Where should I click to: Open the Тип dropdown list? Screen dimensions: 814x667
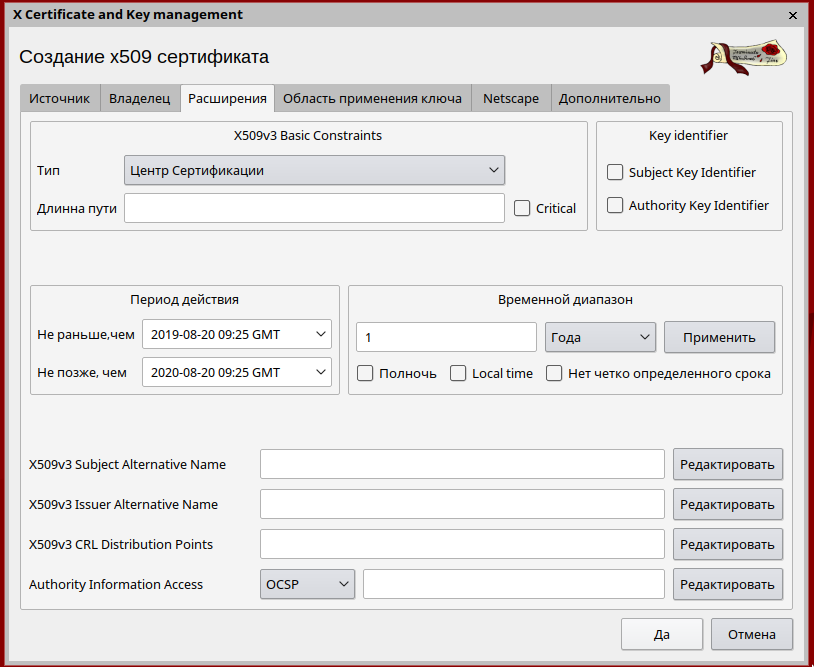point(314,170)
